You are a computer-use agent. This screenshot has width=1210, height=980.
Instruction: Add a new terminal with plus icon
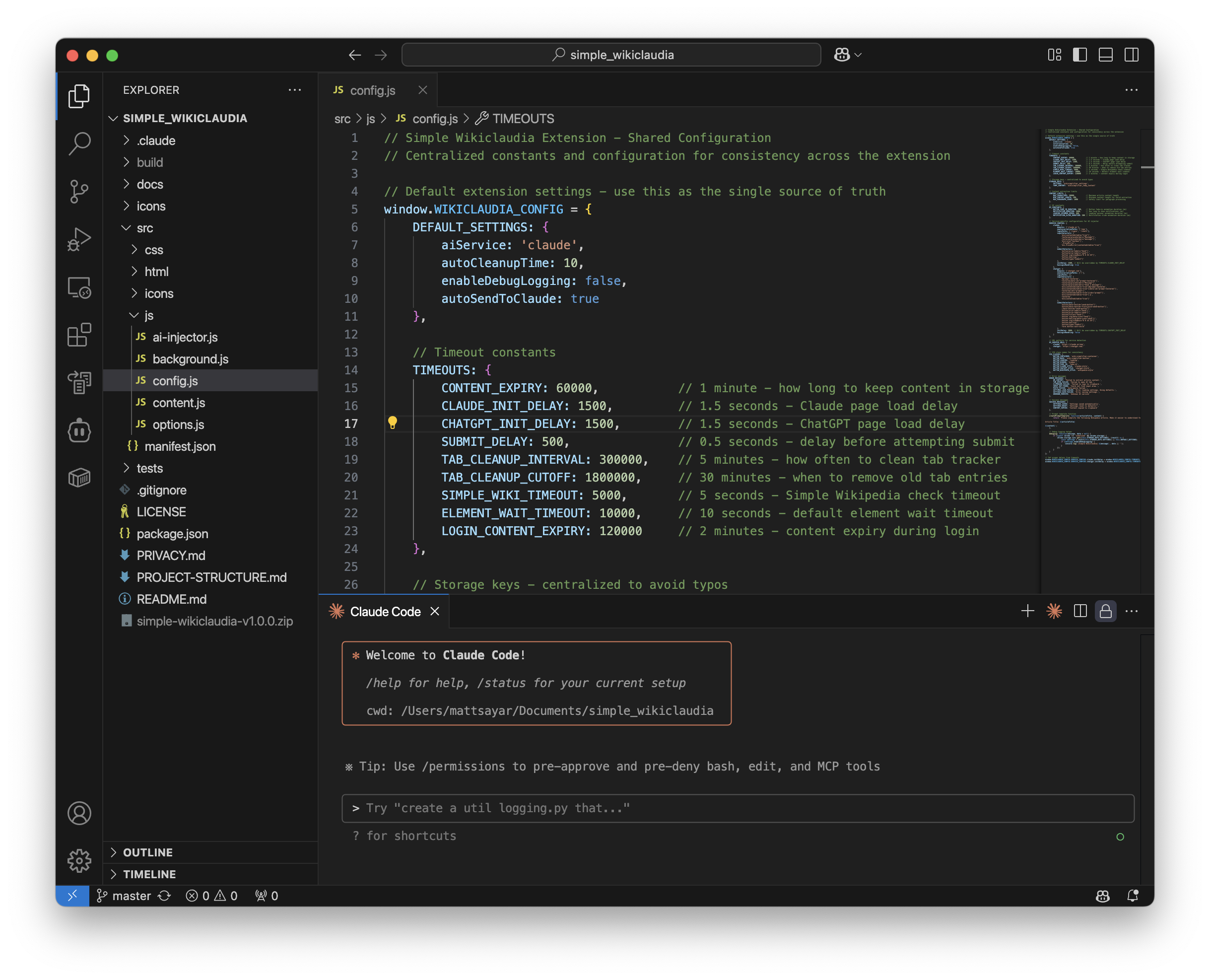coord(1028,611)
